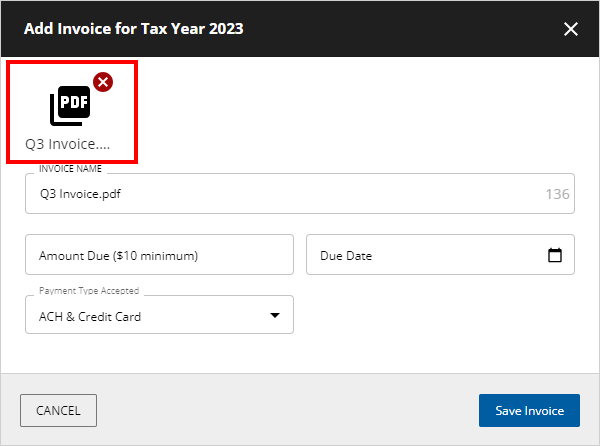Select the Q3 Invoice file name caption
The image size is (600, 446).
click(68, 144)
